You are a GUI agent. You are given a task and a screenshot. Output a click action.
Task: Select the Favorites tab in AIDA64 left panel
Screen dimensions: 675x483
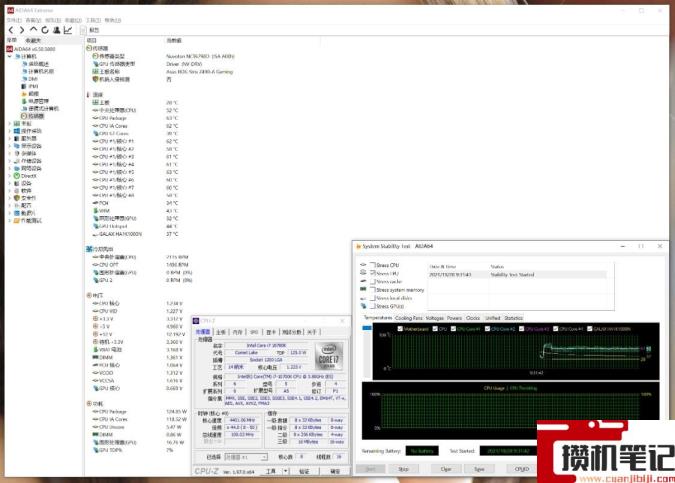click(x=33, y=40)
